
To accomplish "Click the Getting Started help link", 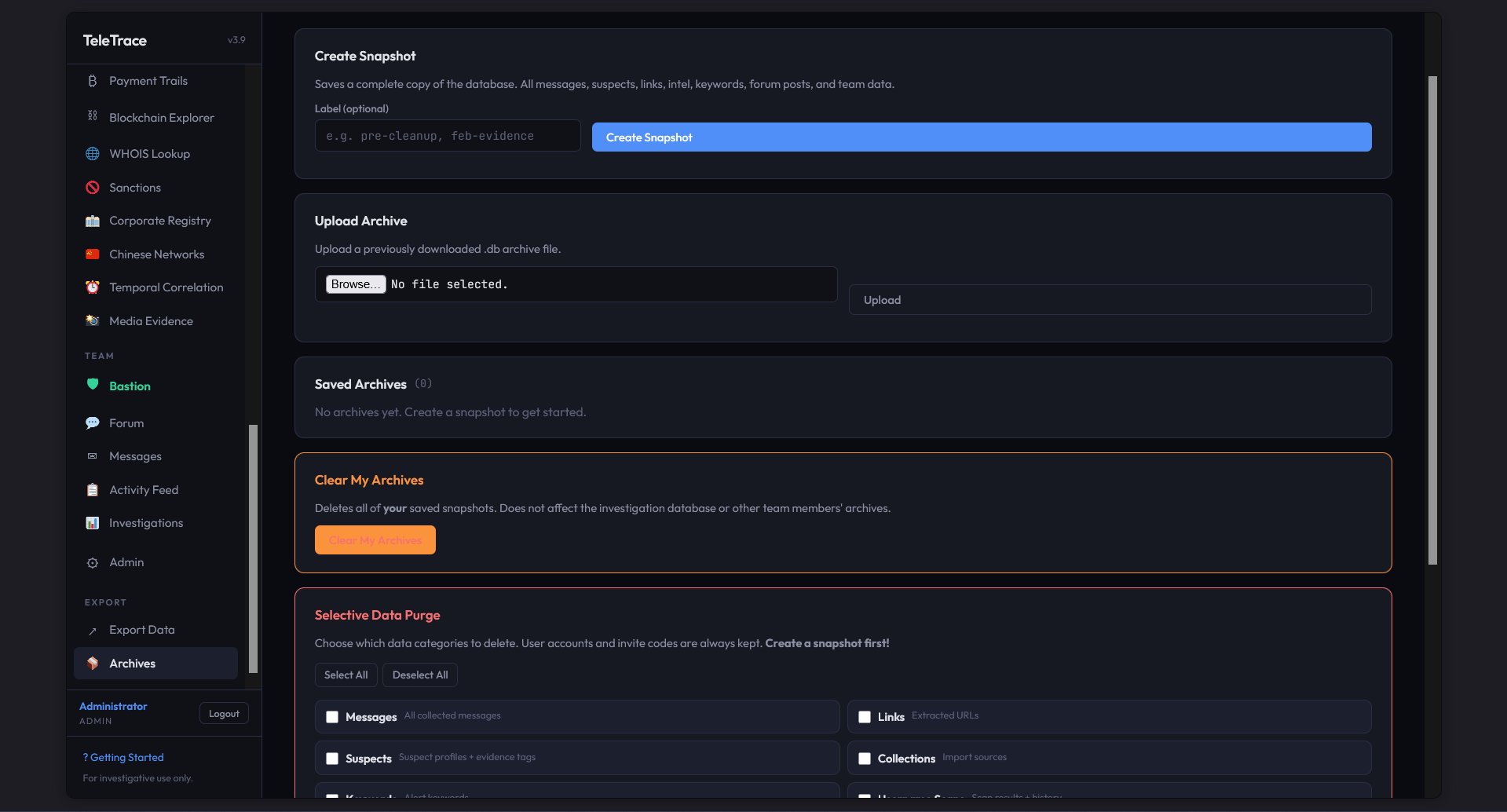I will [123, 758].
